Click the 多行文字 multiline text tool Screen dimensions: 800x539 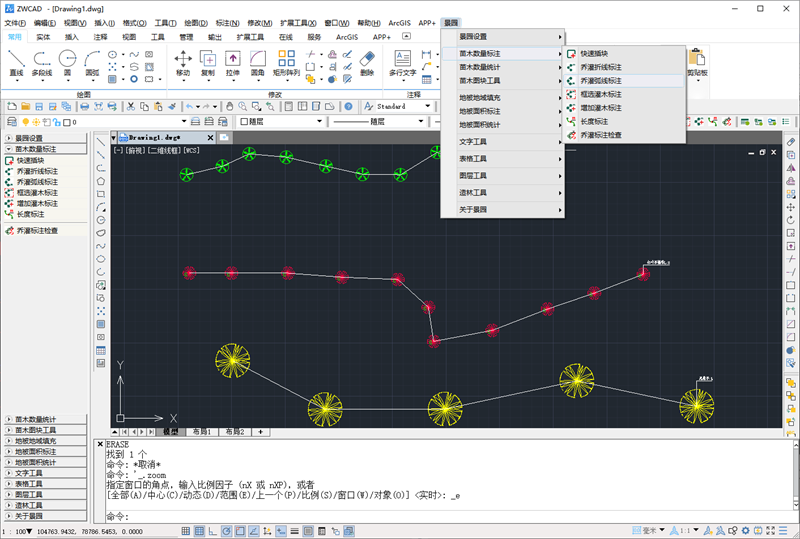coord(403,61)
